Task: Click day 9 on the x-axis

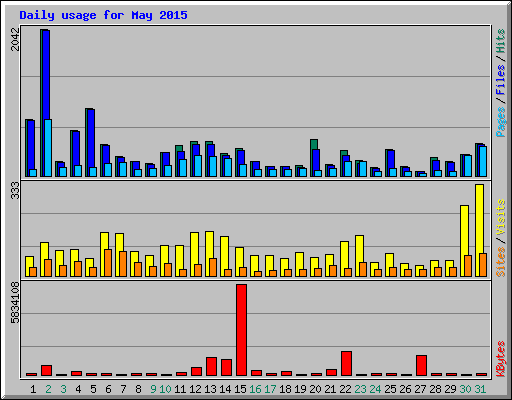Action: click(153, 389)
